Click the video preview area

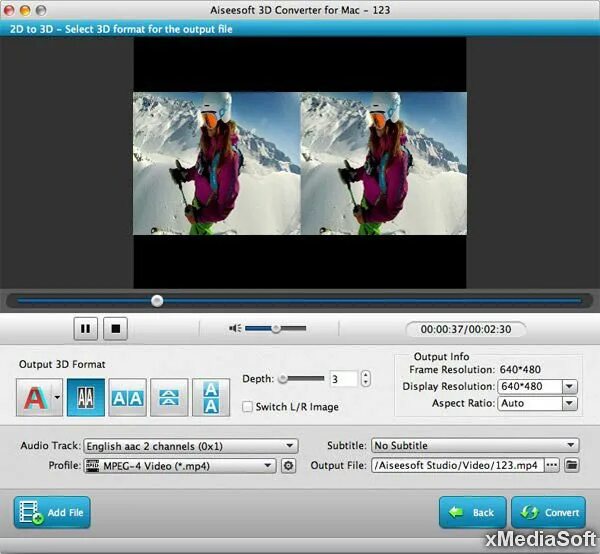[300, 163]
